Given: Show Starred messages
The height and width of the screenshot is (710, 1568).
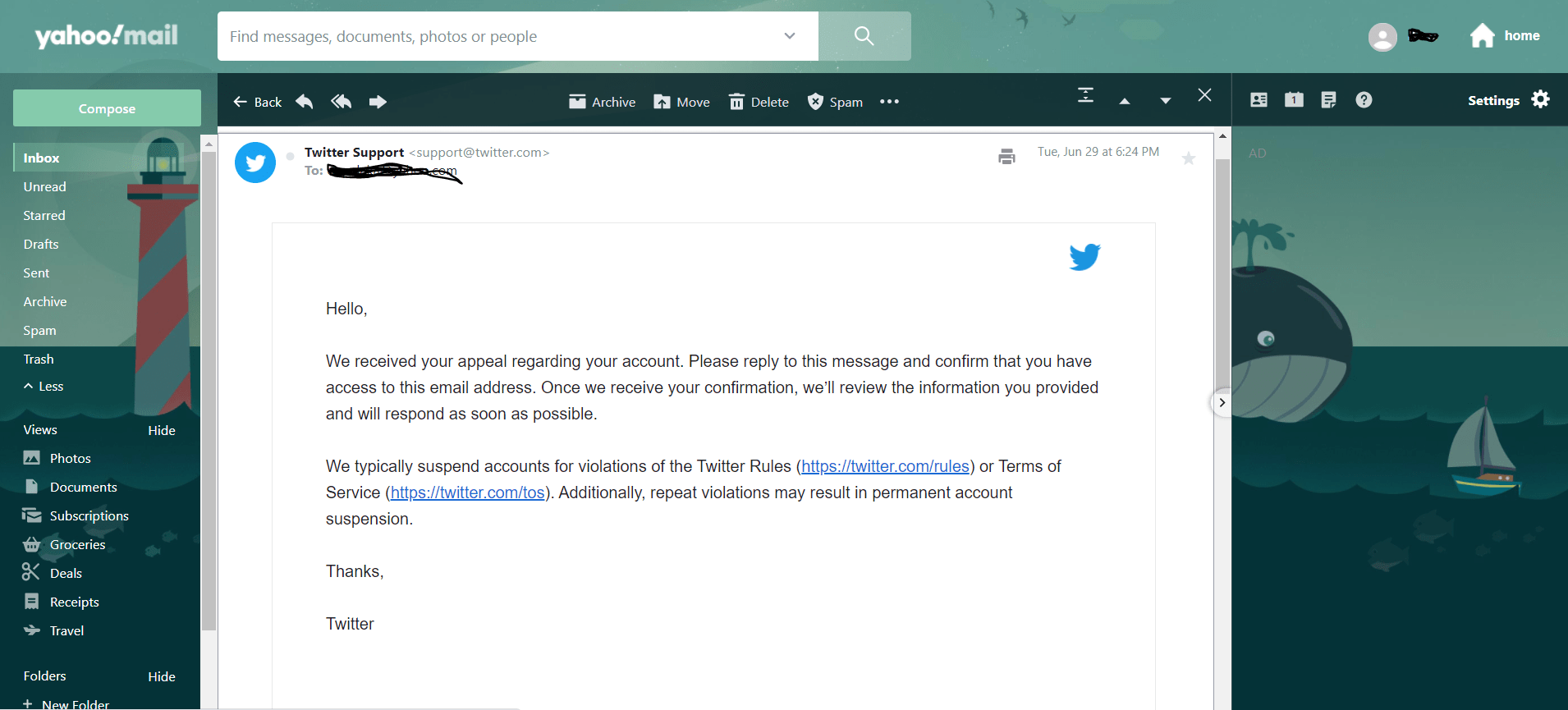Looking at the screenshot, I should coord(44,215).
